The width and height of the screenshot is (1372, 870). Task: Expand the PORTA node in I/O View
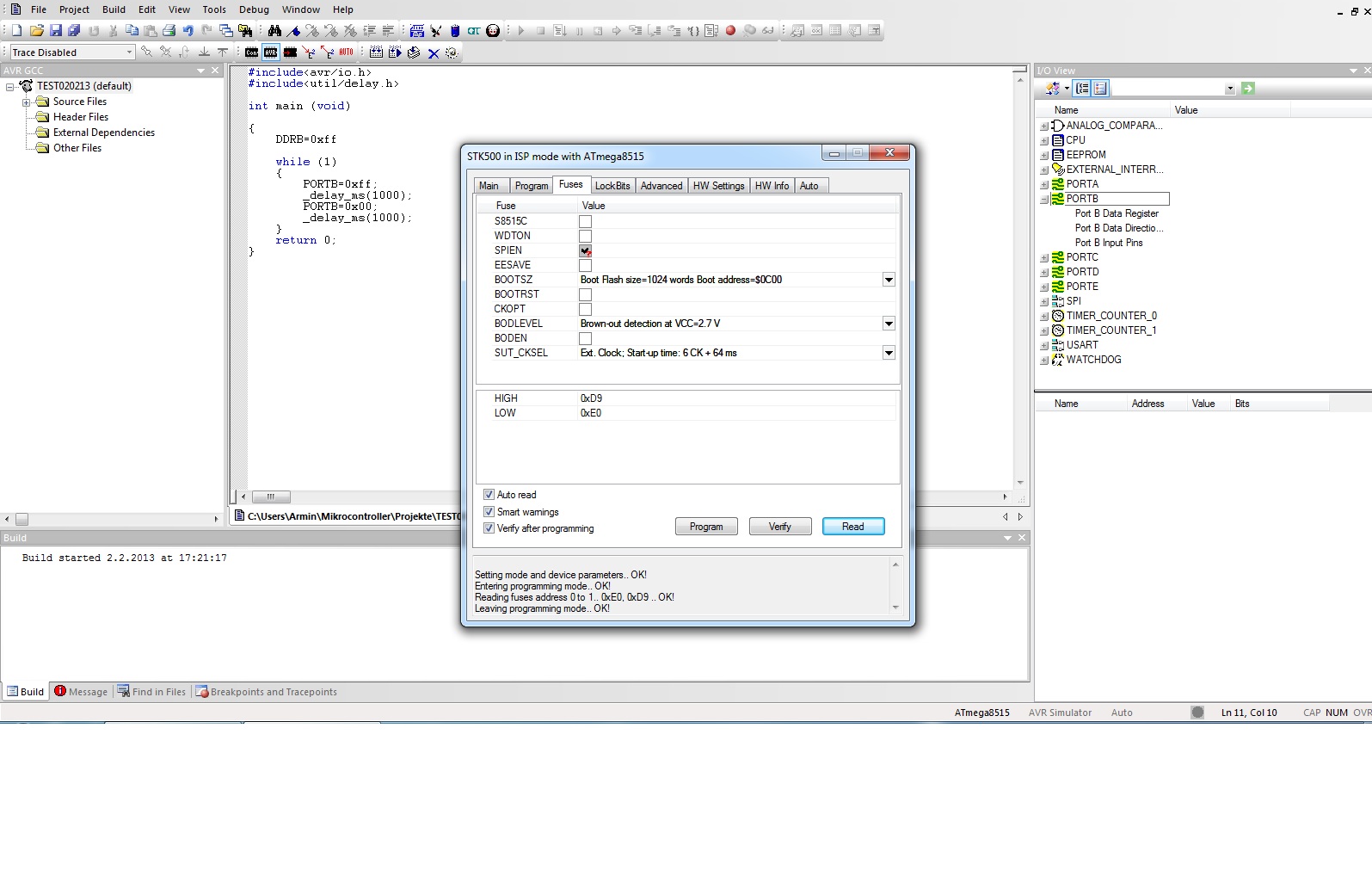pos(1044,184)
